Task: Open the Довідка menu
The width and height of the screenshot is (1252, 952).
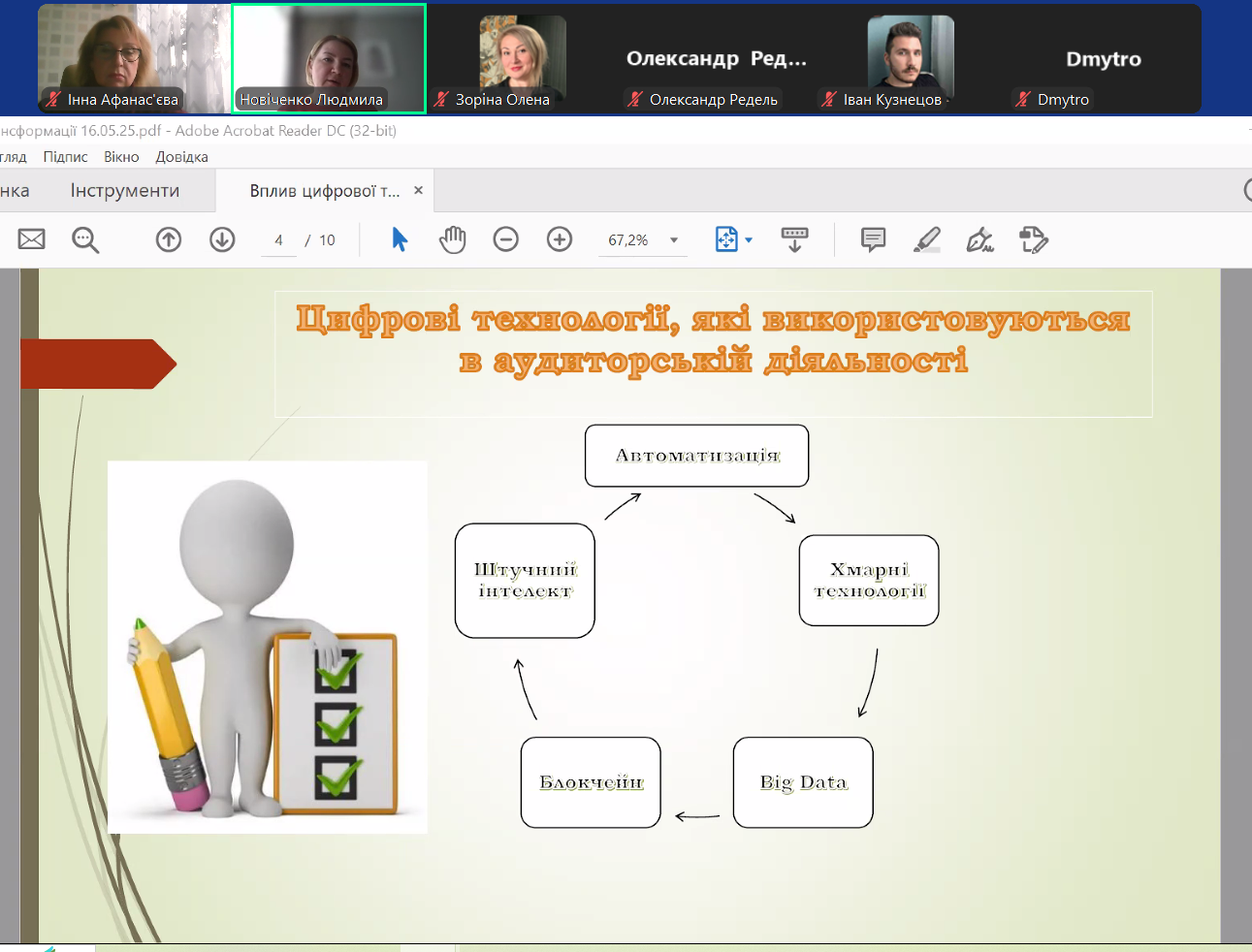Action: [x=181, y=157]
